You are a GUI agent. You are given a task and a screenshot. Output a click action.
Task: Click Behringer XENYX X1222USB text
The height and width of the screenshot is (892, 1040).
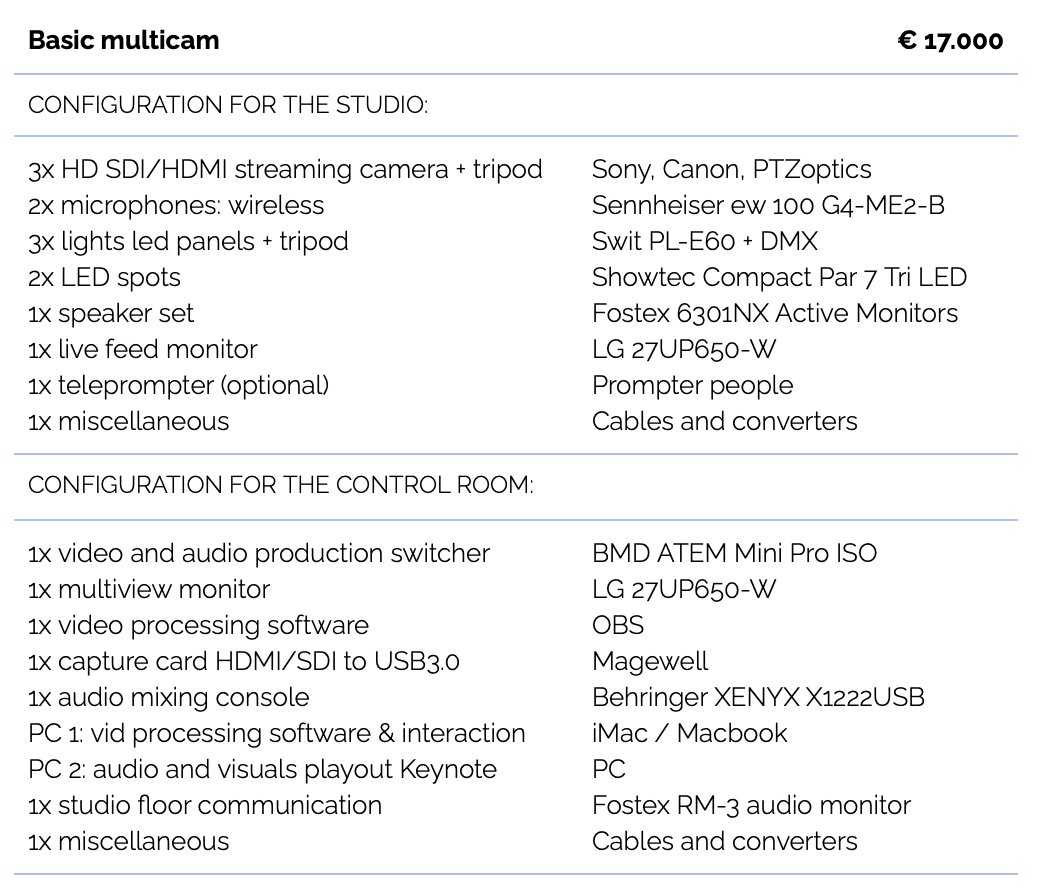758,697
